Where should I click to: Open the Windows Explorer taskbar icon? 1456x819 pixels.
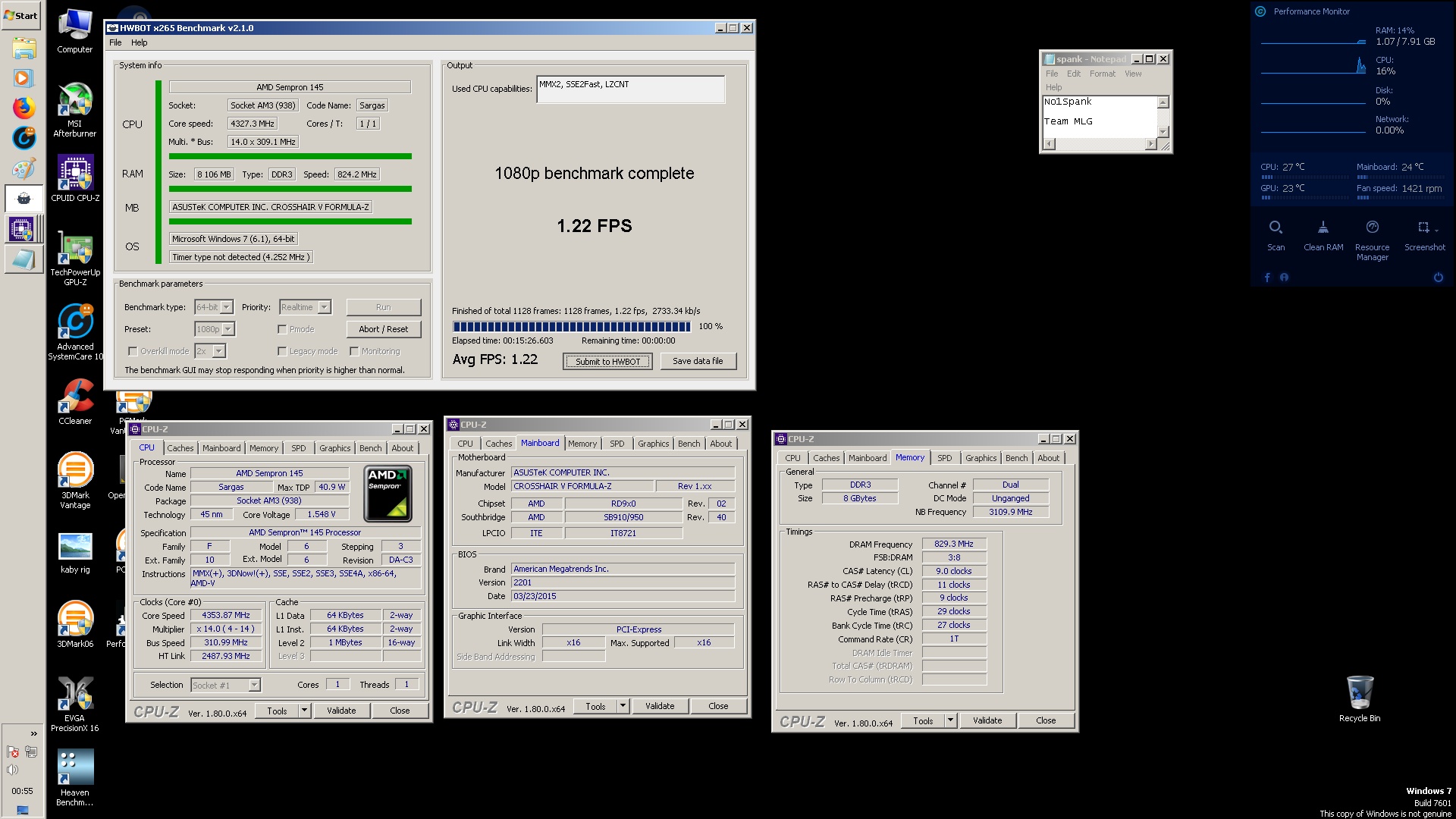point(24,49)
